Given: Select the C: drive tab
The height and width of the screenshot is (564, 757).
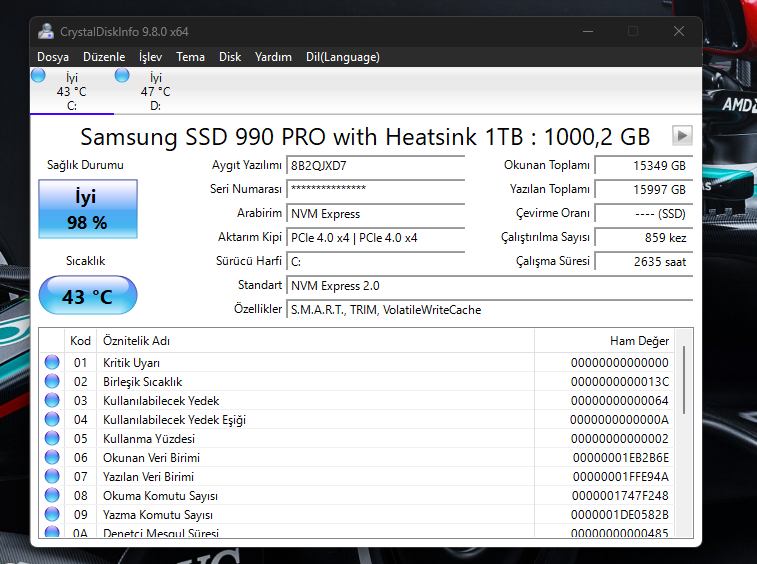Looking at the screenshot, I should (71, 91).
